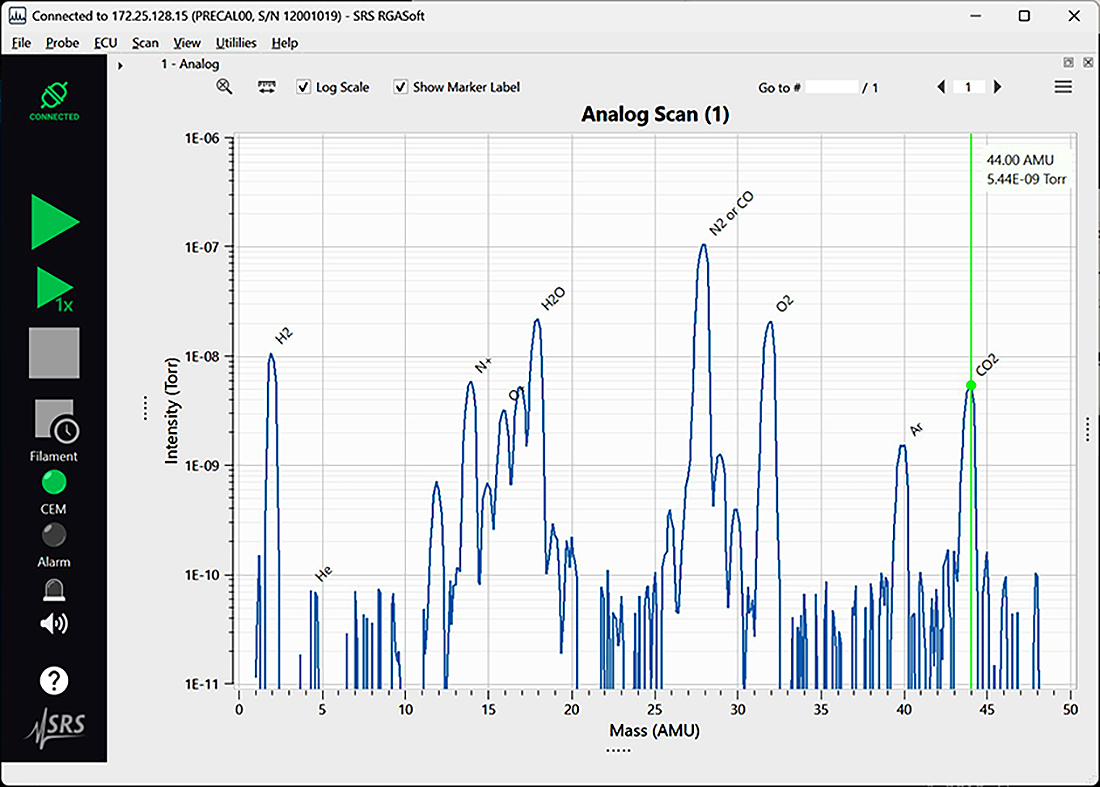This screenshot has width=1100, height=787.
Task: Click the gray stop scan button
Action: tap(54, 353)
